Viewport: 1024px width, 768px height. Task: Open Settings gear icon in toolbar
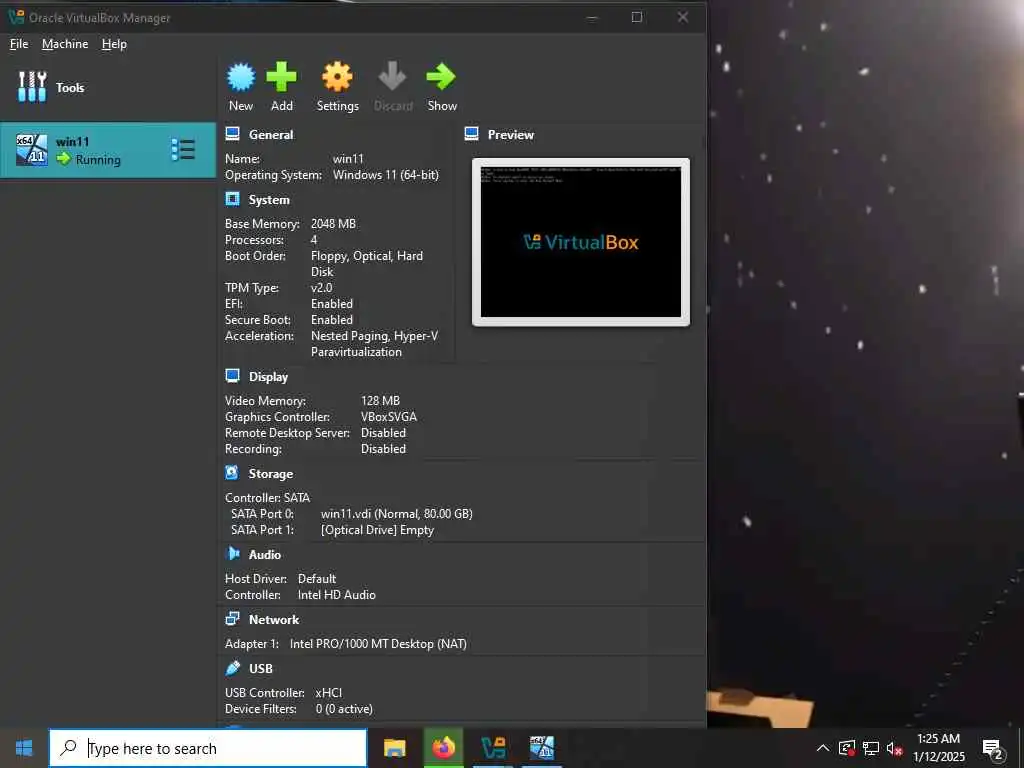click(338, 77)
